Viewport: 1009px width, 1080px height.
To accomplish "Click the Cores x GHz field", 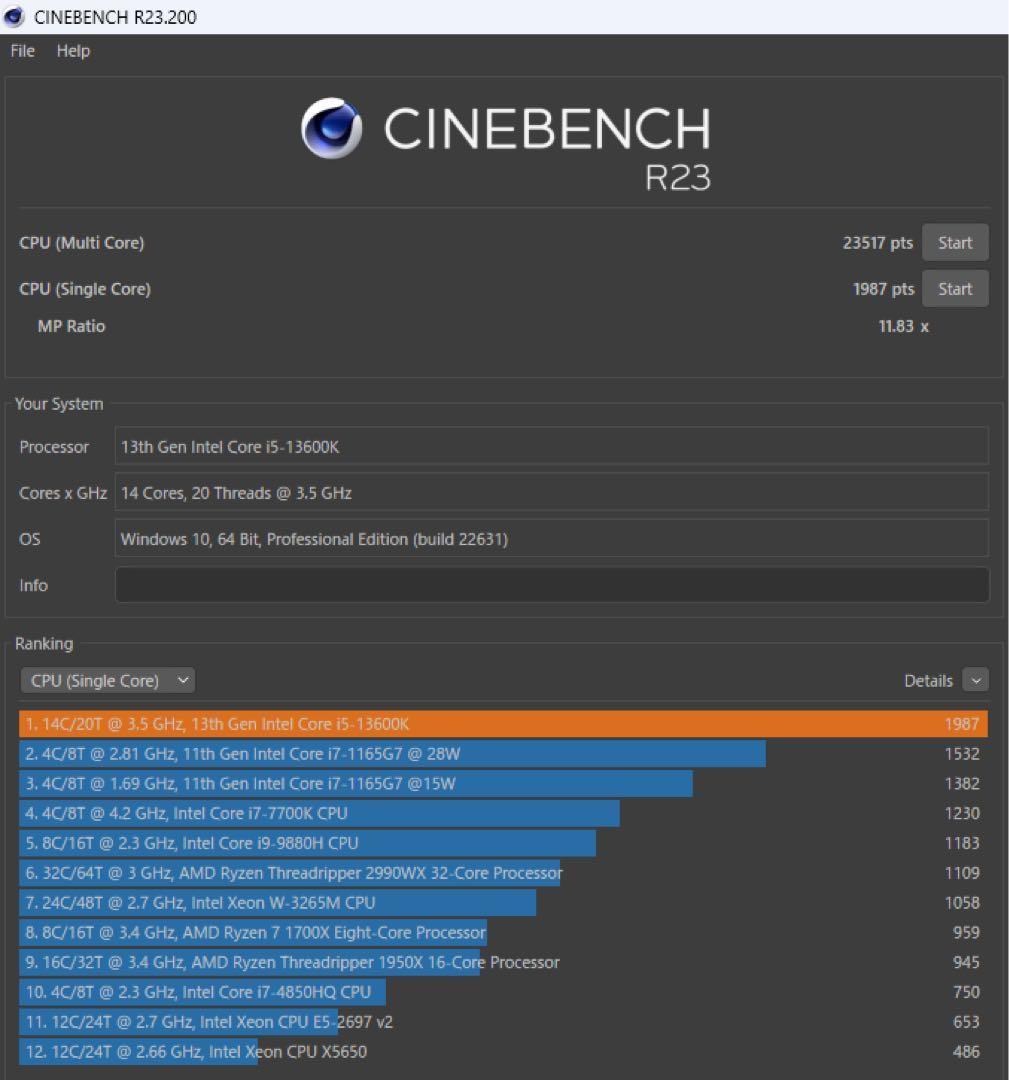I will 552,493.
